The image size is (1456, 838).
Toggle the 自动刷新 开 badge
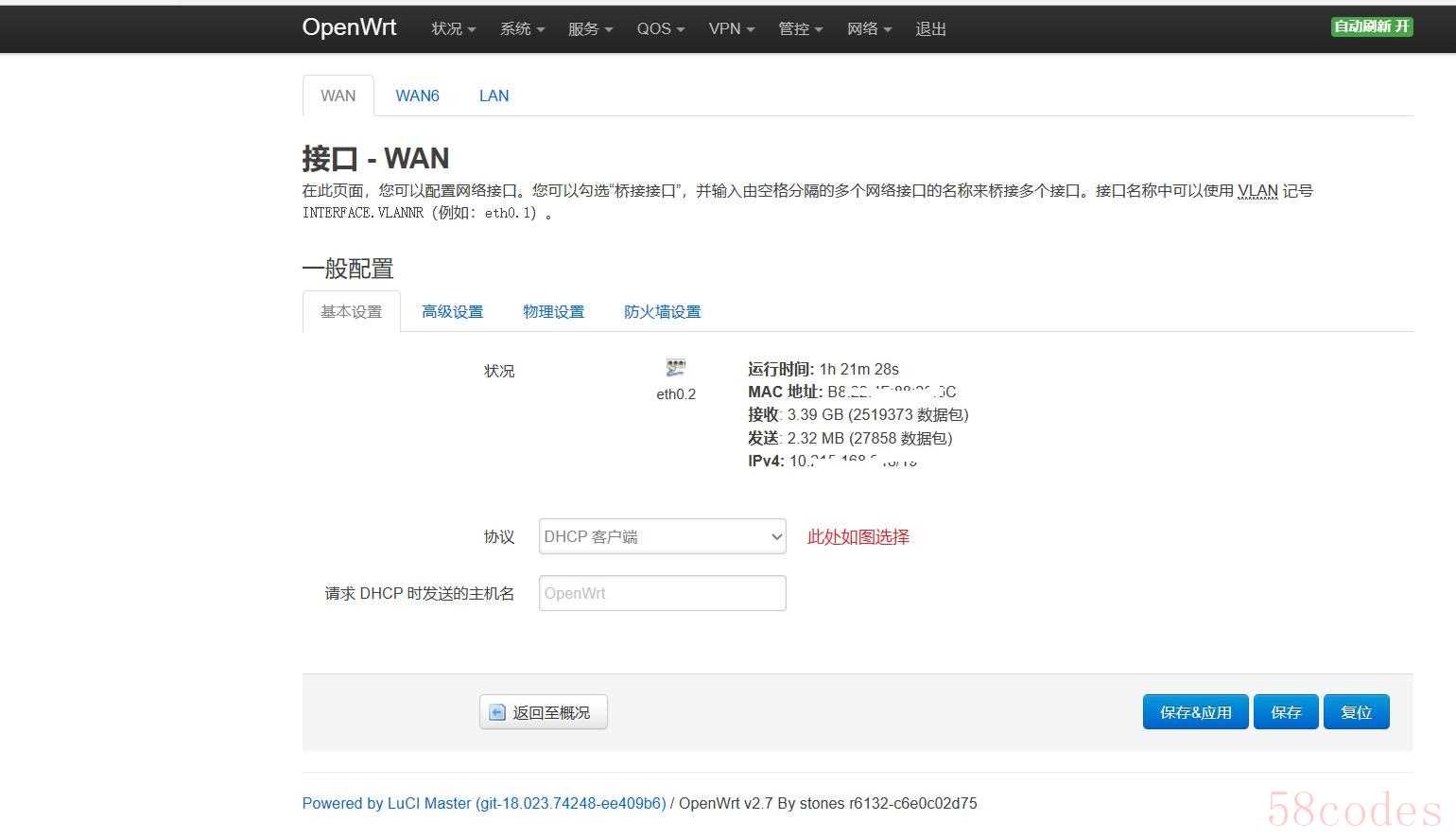pos(1372,26)
